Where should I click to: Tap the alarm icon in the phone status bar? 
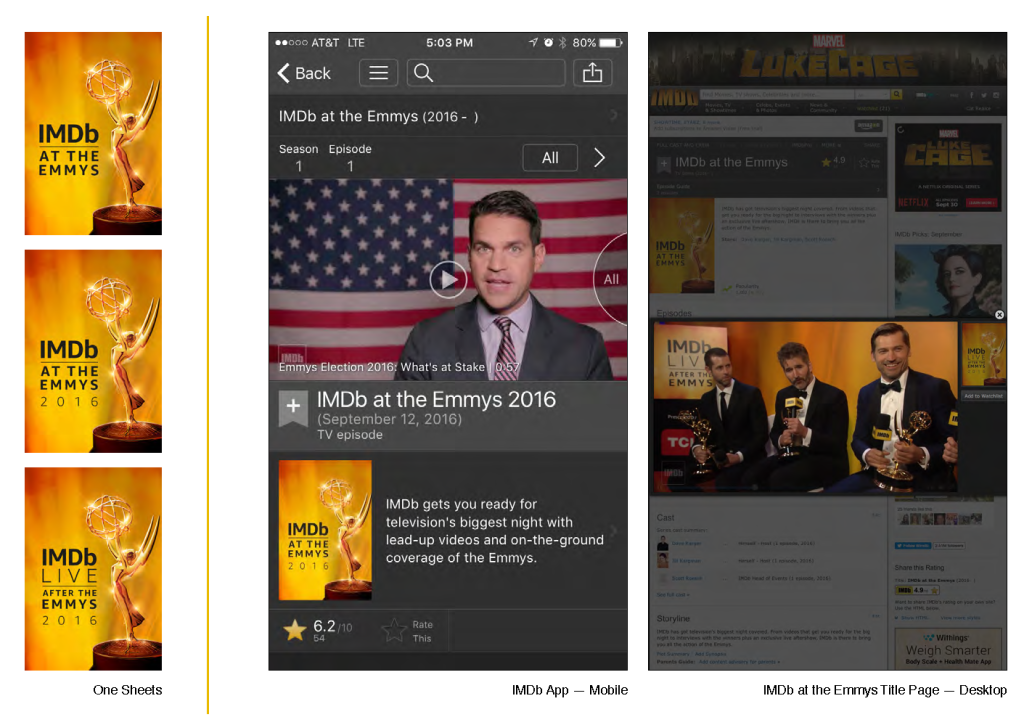tap(548, 42)
